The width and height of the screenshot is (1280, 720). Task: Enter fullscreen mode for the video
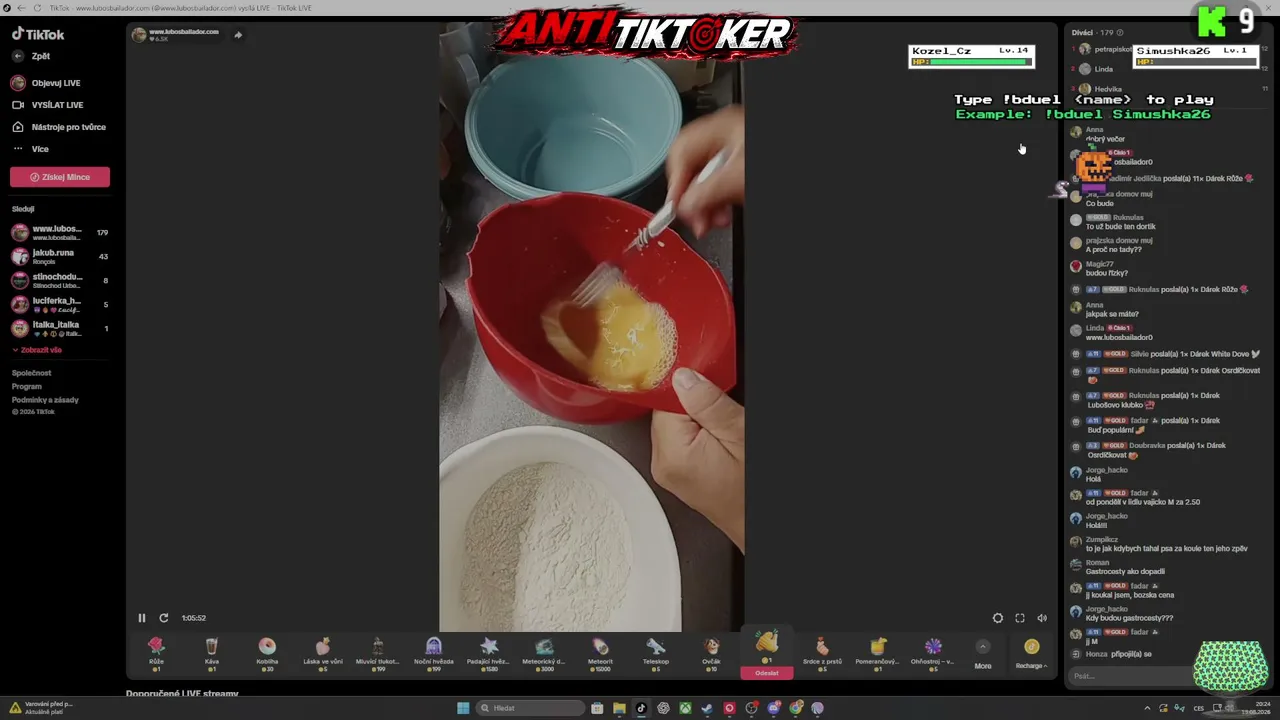1020,618
